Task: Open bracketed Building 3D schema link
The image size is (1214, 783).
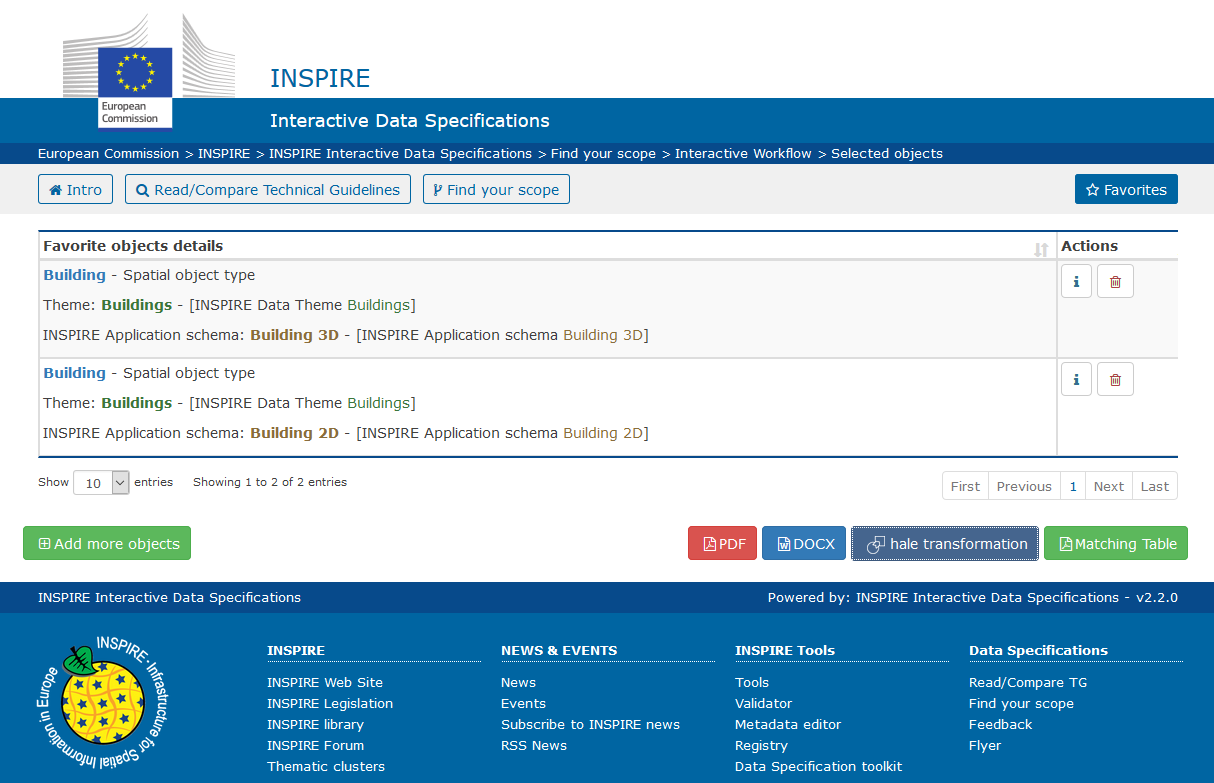Action: pyautogui.click(x=603, y=335)
